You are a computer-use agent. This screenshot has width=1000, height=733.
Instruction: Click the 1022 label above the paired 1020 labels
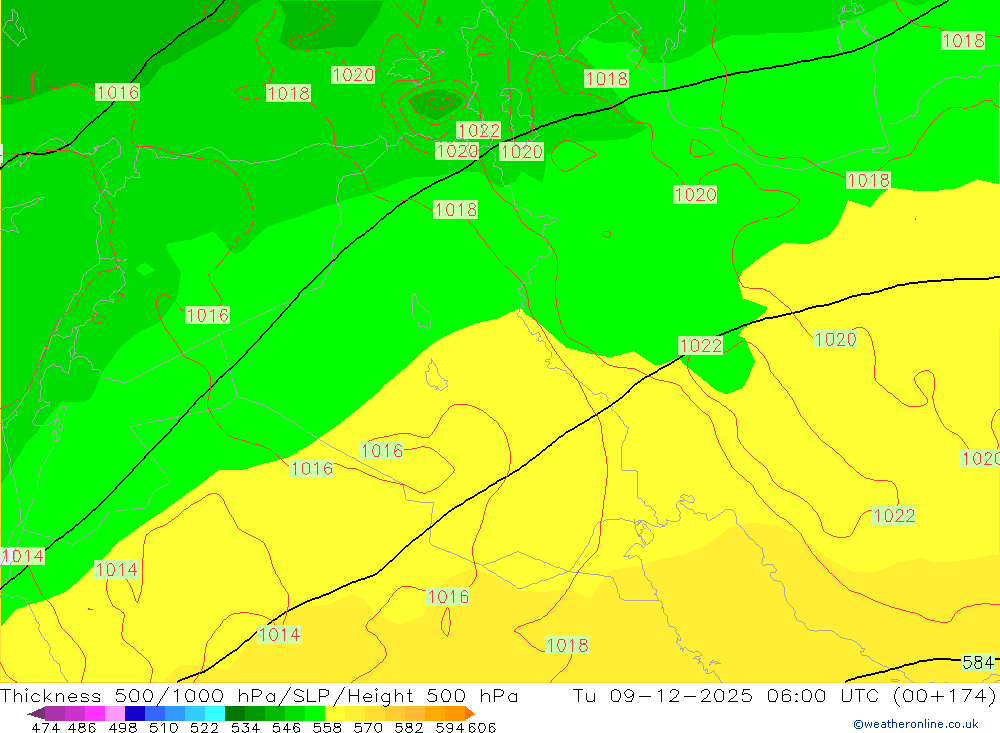[x=478, y=131]
